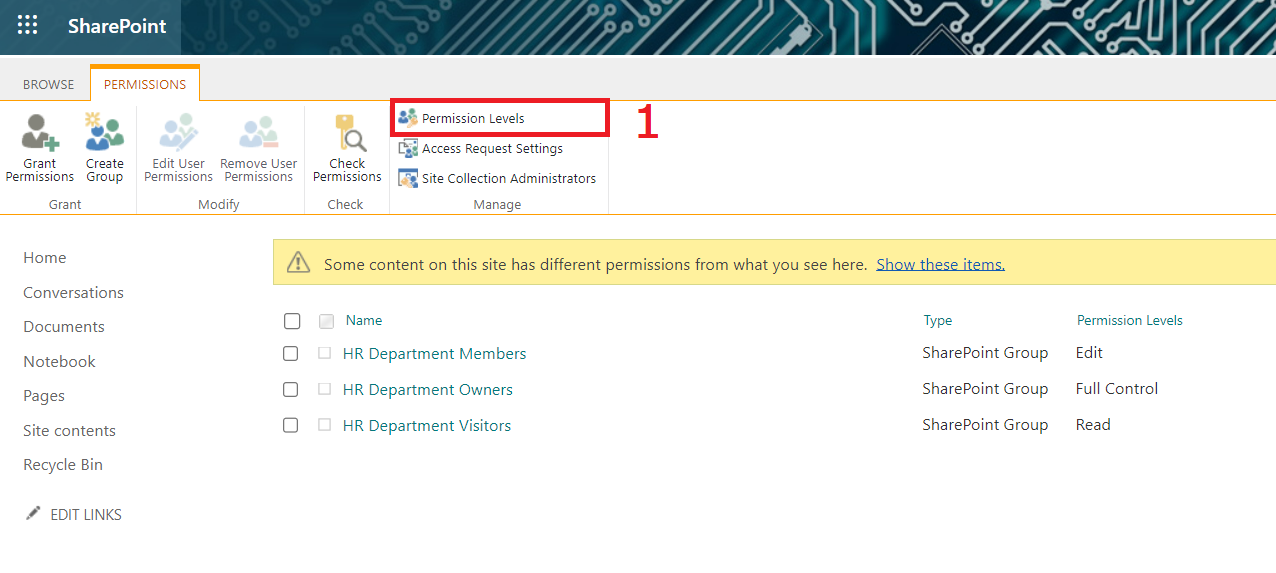1276x573 pixels.
Task: Open the HR Department Owners group link
Action: click(x=427, y=390)
